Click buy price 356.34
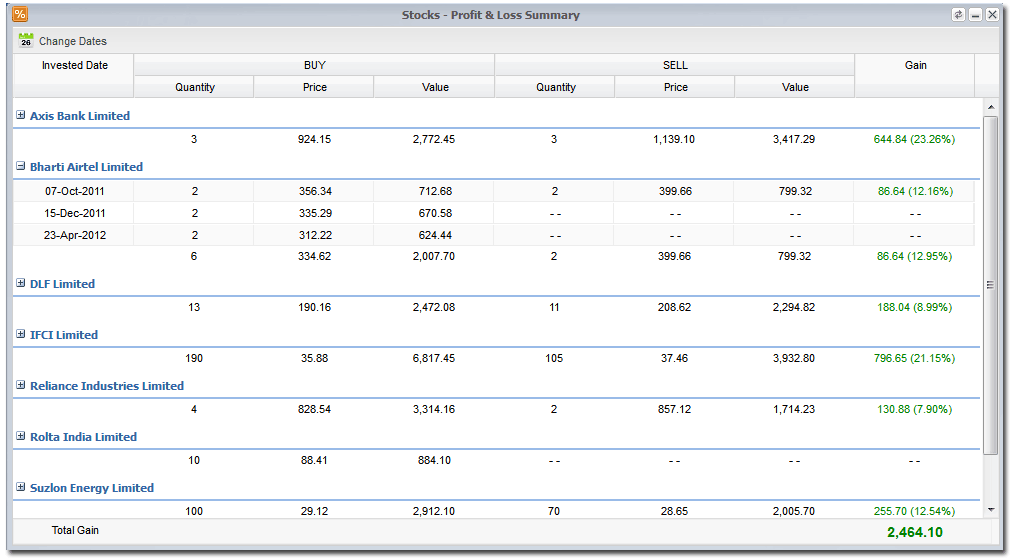1013x560 pixels. pyautogui.click(x=315, y=191)
